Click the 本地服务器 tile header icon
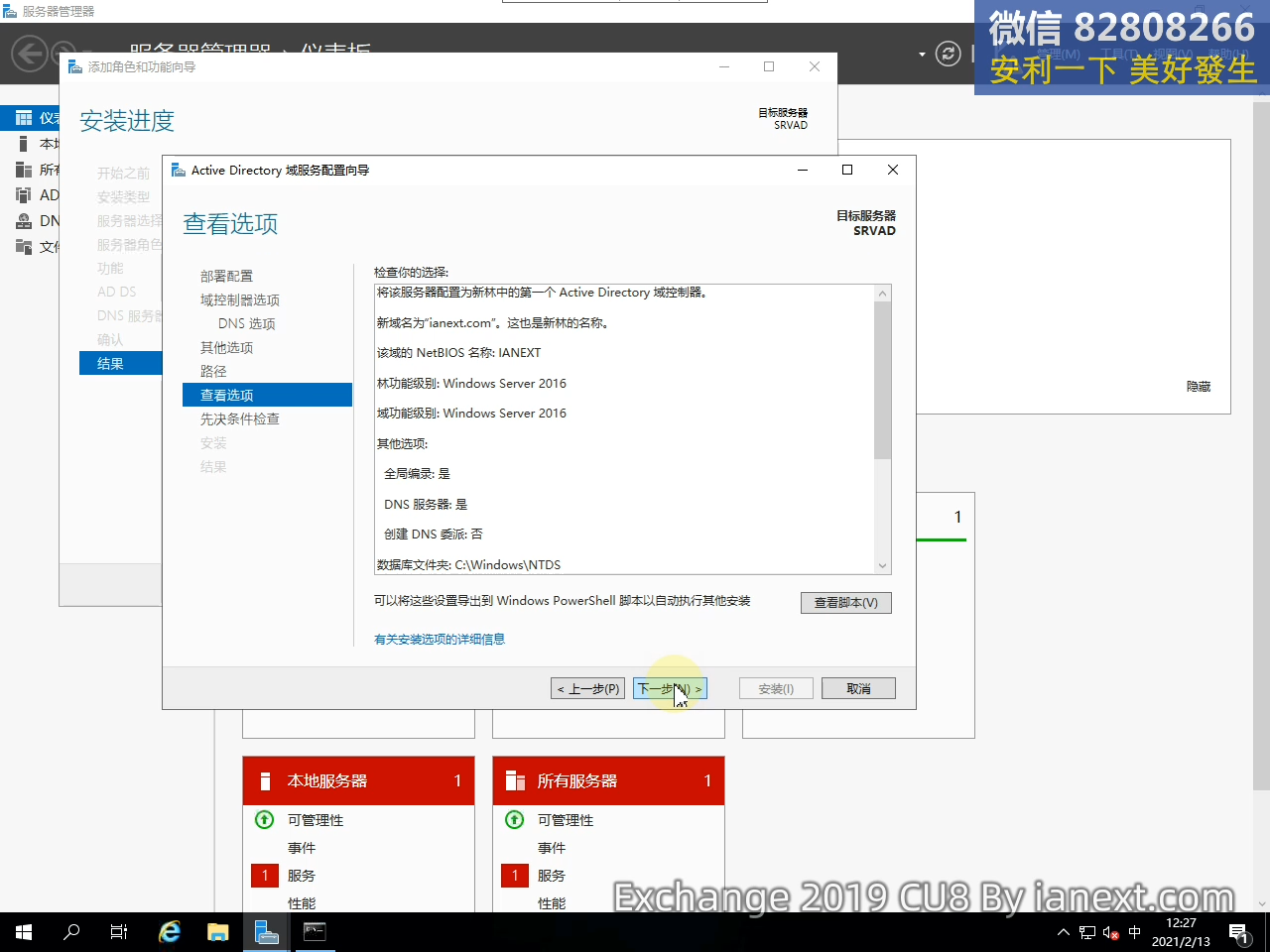Image resolution: width=1270 pixels, height=952 pixels. click(265, 781)
